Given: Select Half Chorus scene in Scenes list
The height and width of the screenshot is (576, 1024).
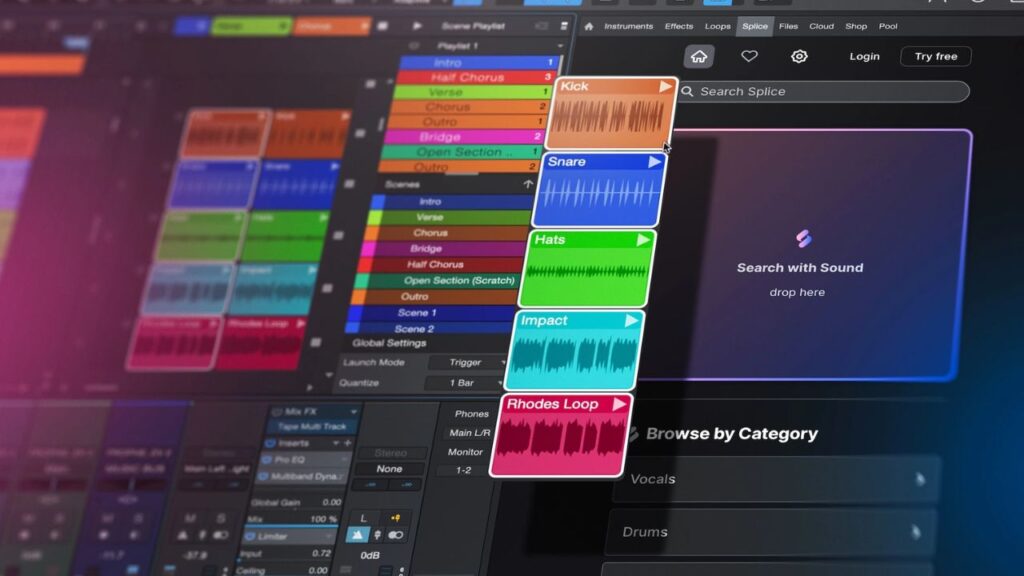Looking at the screenshot, I should (443, 264).
